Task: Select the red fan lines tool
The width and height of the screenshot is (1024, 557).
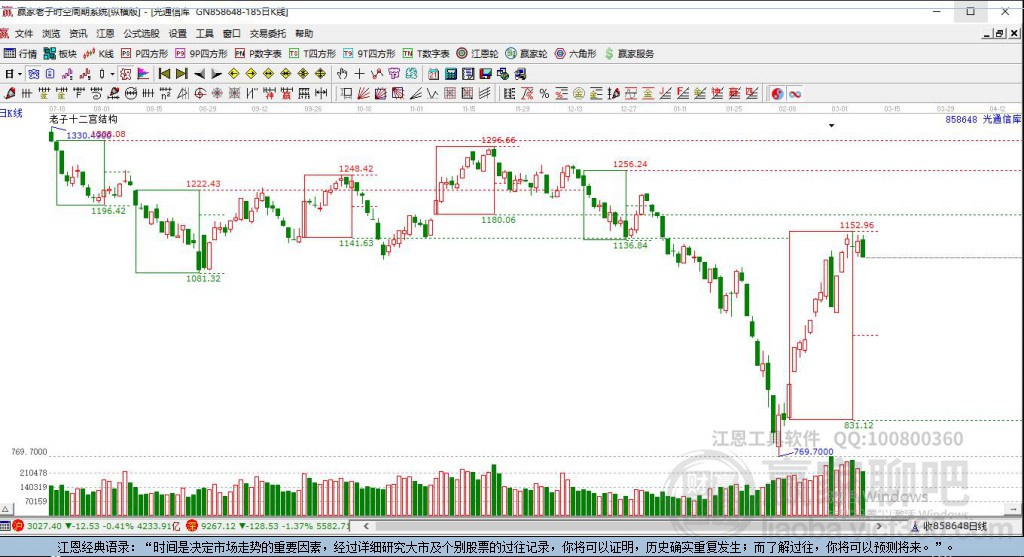Action: click(x=364, y=93)
